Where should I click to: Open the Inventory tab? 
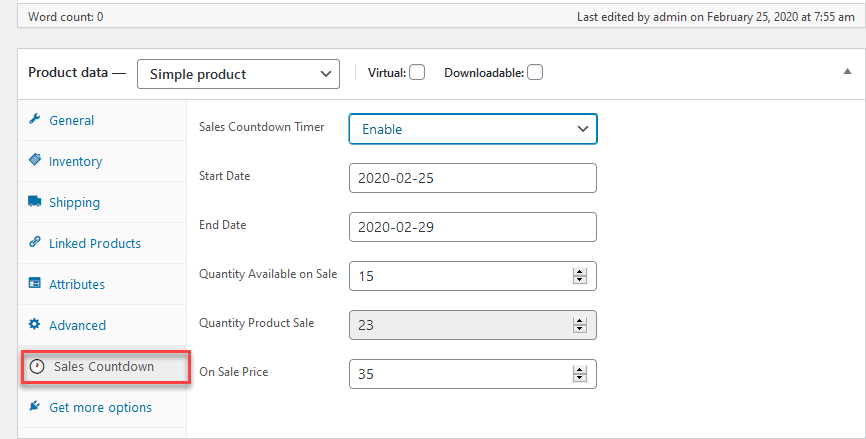(75, 161)
